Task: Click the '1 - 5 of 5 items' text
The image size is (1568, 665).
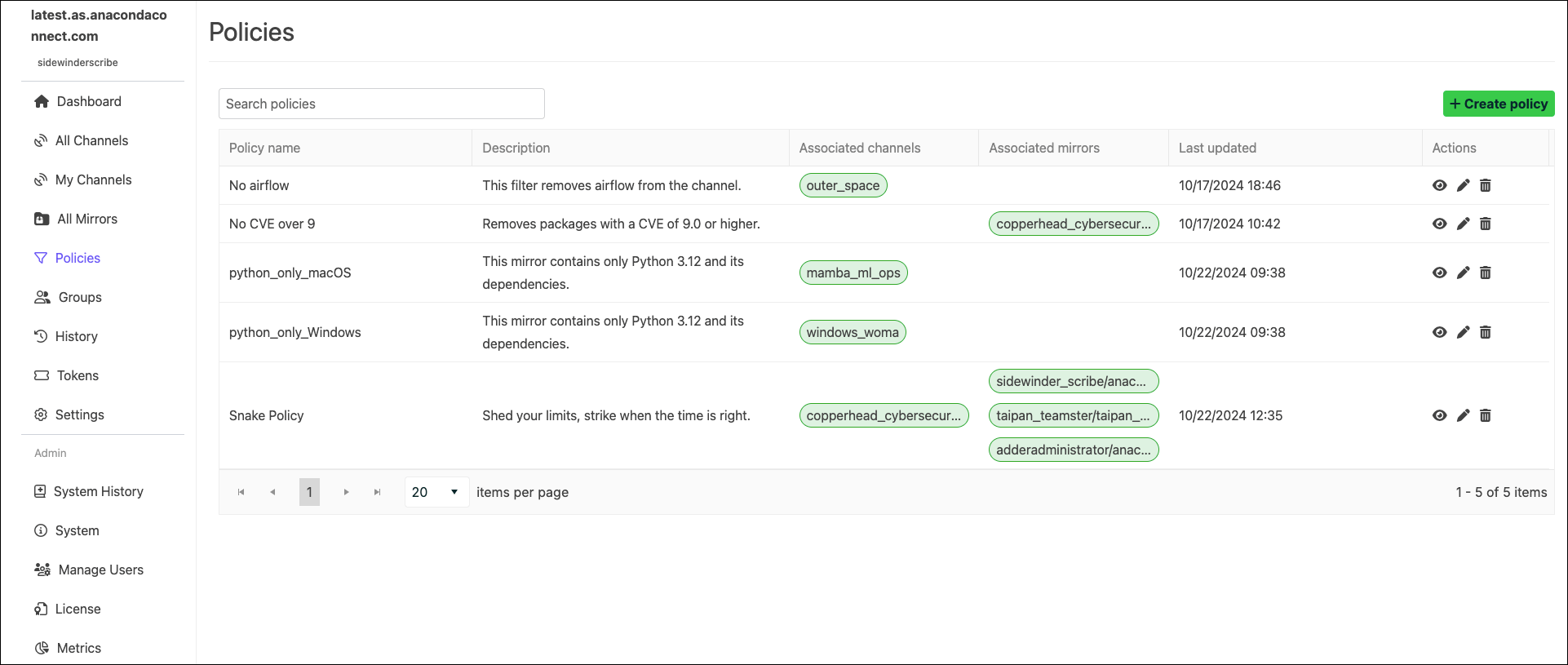Action: (1501, 492)
